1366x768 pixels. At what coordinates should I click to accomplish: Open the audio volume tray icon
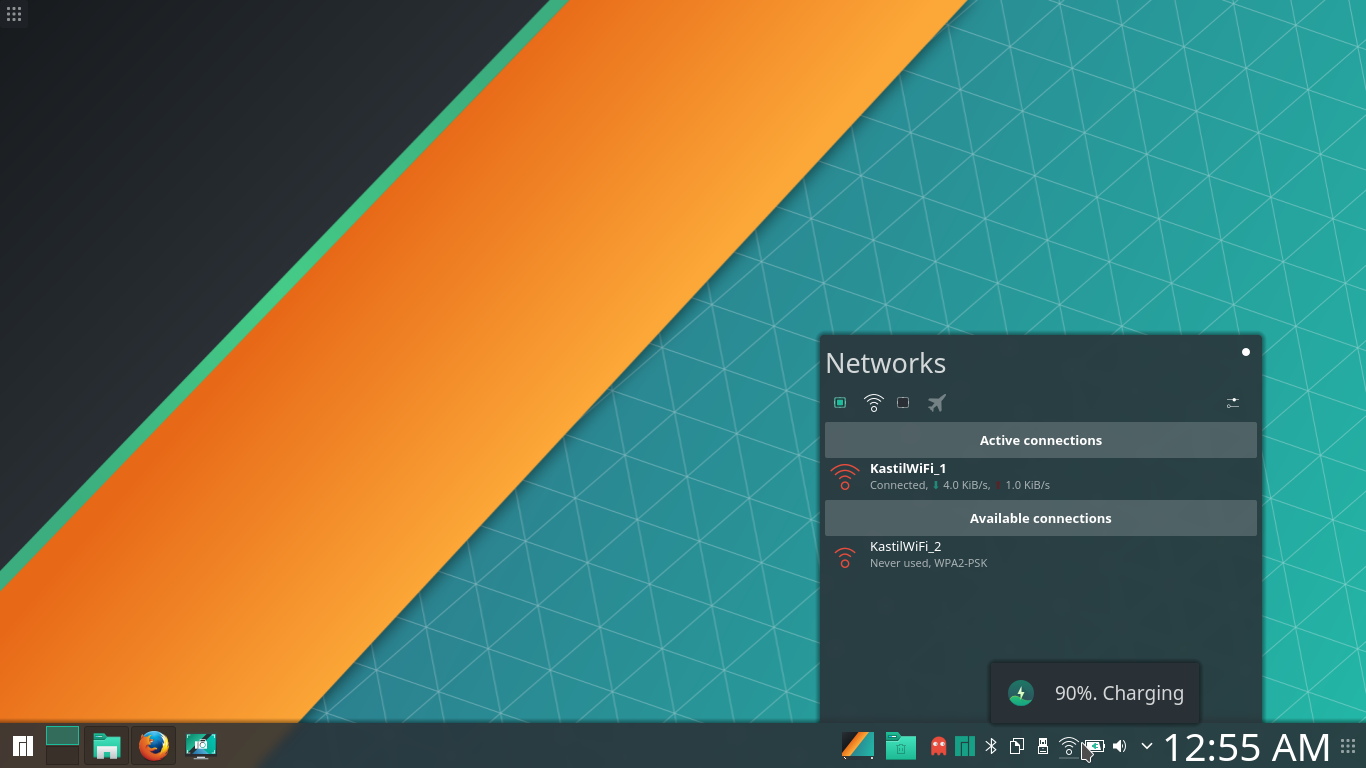tap(1118, 746)
